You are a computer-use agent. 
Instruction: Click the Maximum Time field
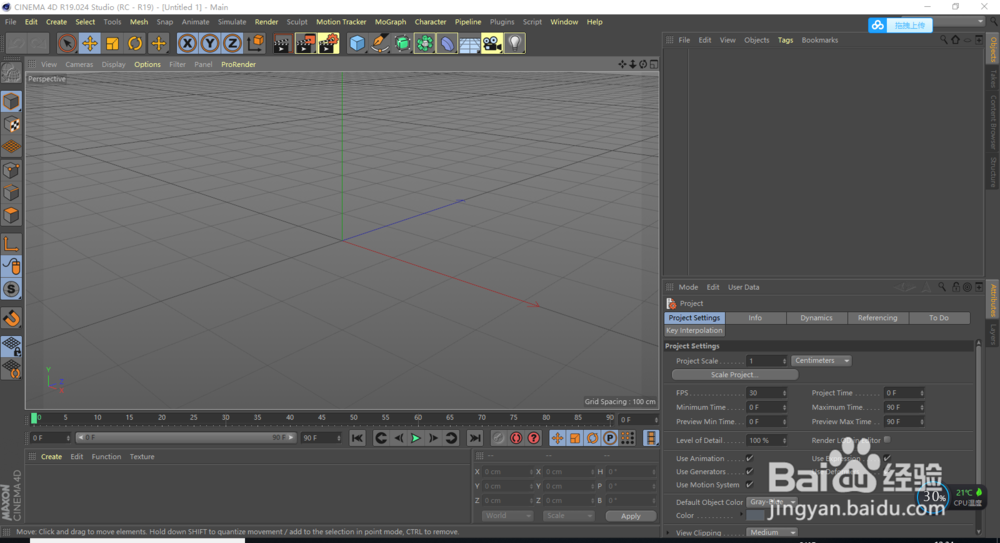click(904, 407)
